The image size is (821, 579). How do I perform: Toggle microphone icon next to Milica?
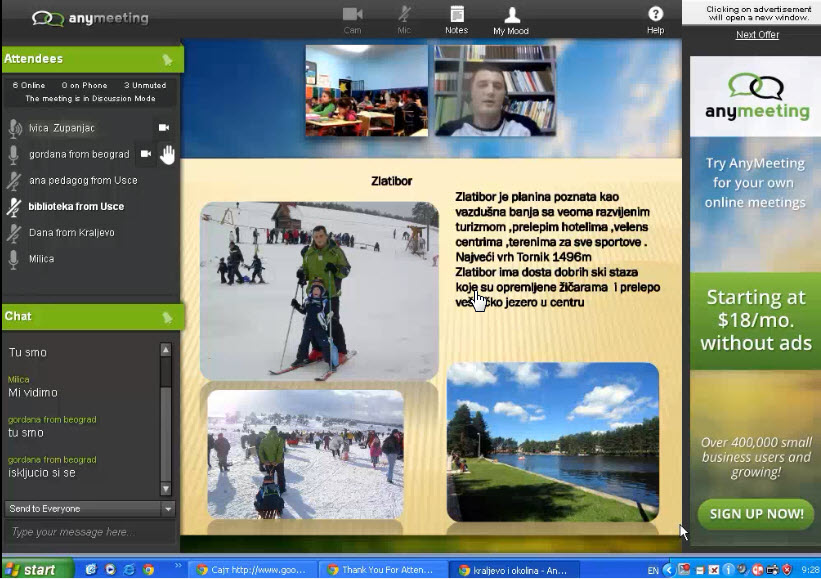[x=14, y=259]
